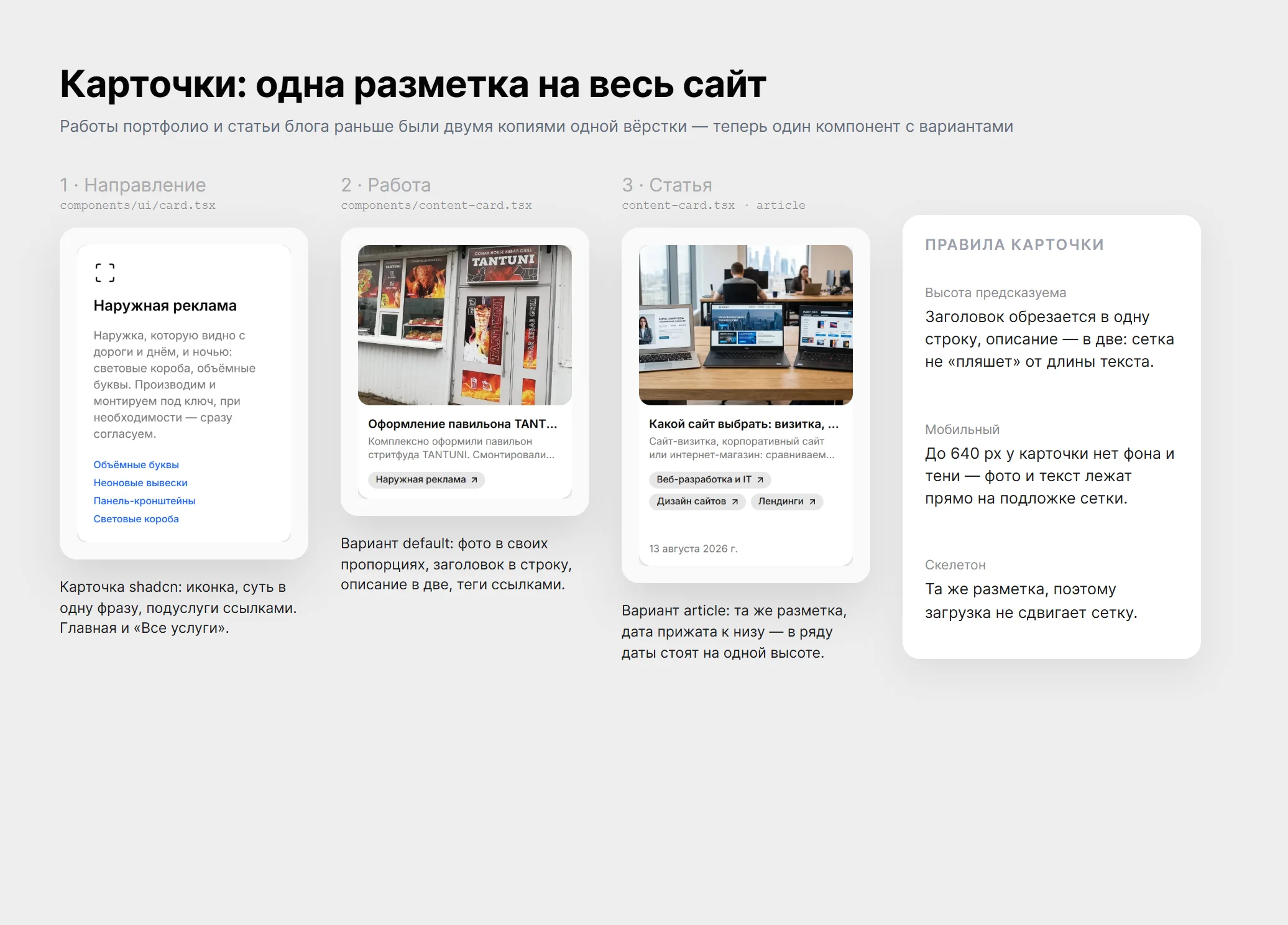Viewport: 1288px width, 925px height.
Task: Click the ПРАВИЛА КАРТОЧКИ panel heading
Action: click(1014, 244)
